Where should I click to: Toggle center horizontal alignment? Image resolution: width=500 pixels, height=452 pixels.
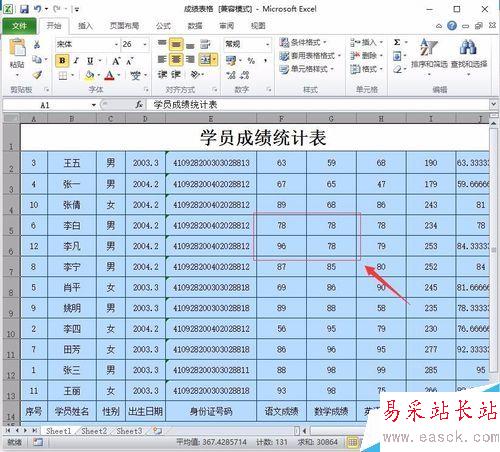coord(176,60)
